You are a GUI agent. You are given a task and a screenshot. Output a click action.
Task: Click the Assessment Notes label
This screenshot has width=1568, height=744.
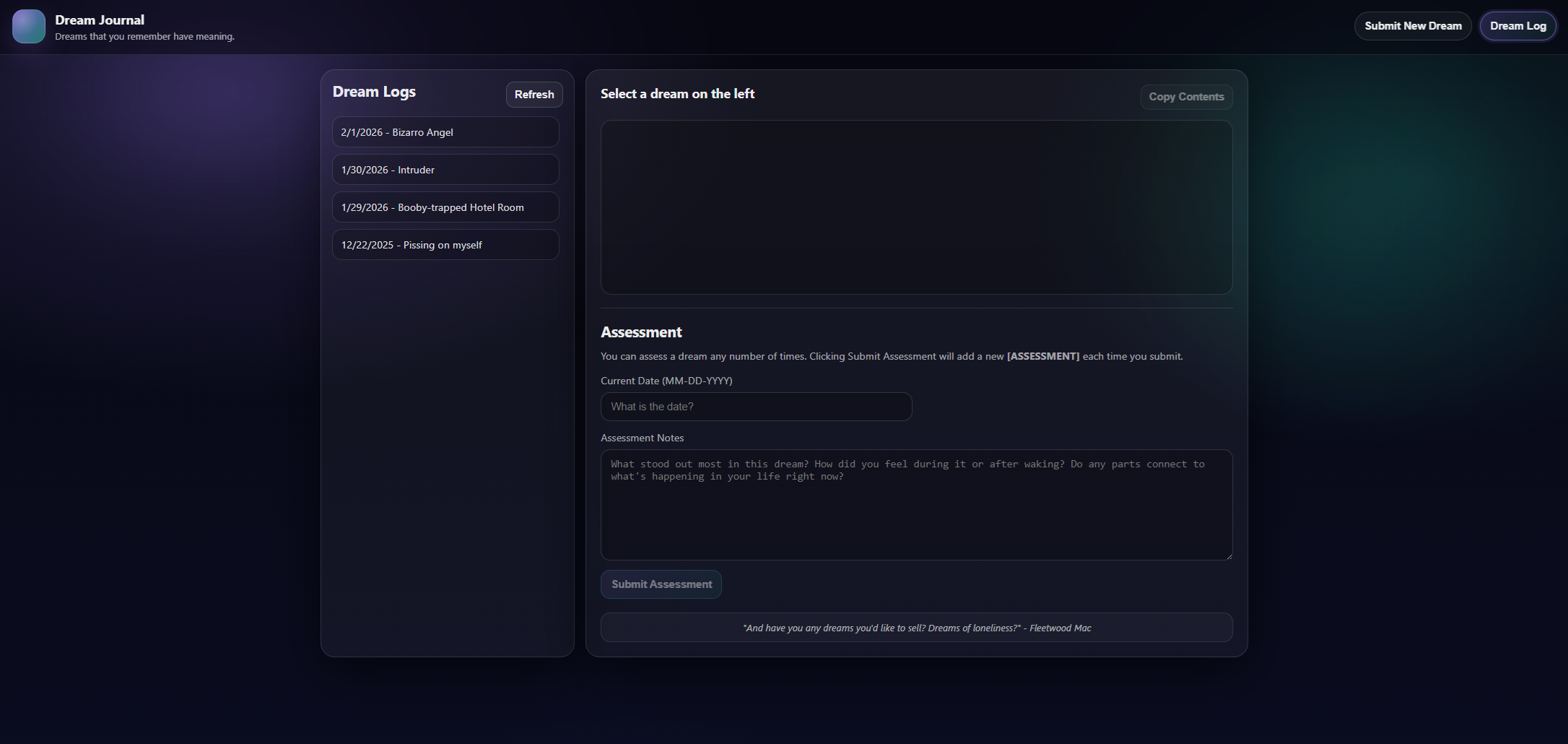(x=642, y=438)
